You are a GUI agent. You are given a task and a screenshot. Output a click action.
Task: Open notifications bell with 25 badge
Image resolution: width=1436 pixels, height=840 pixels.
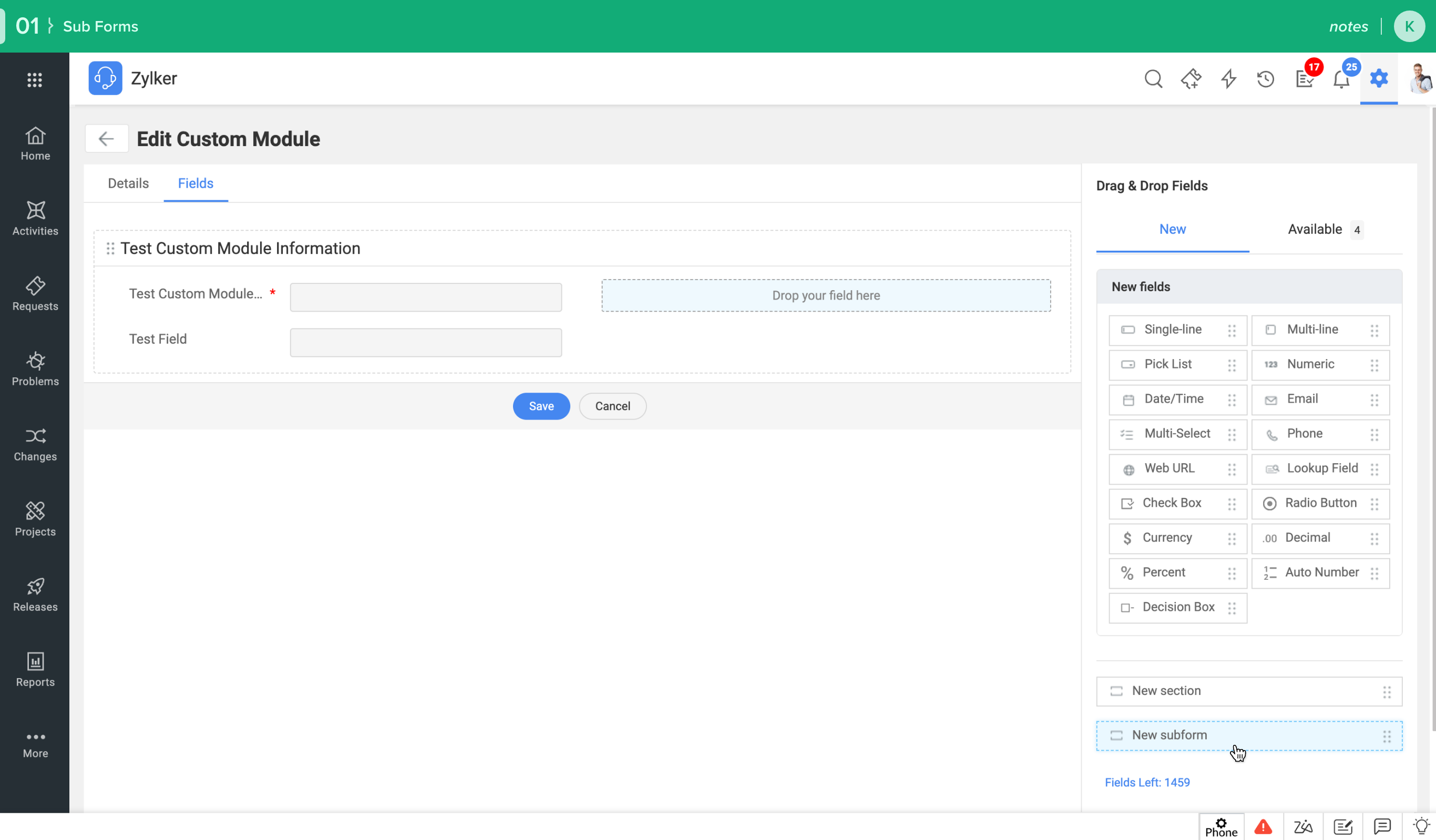pos(1341,79)
